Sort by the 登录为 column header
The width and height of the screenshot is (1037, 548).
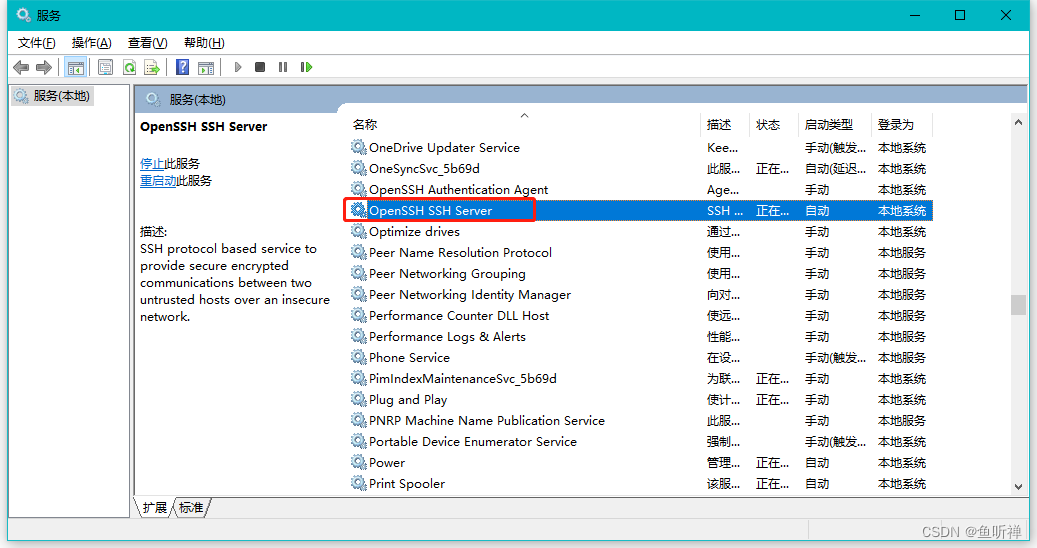[x=895, y=124]
